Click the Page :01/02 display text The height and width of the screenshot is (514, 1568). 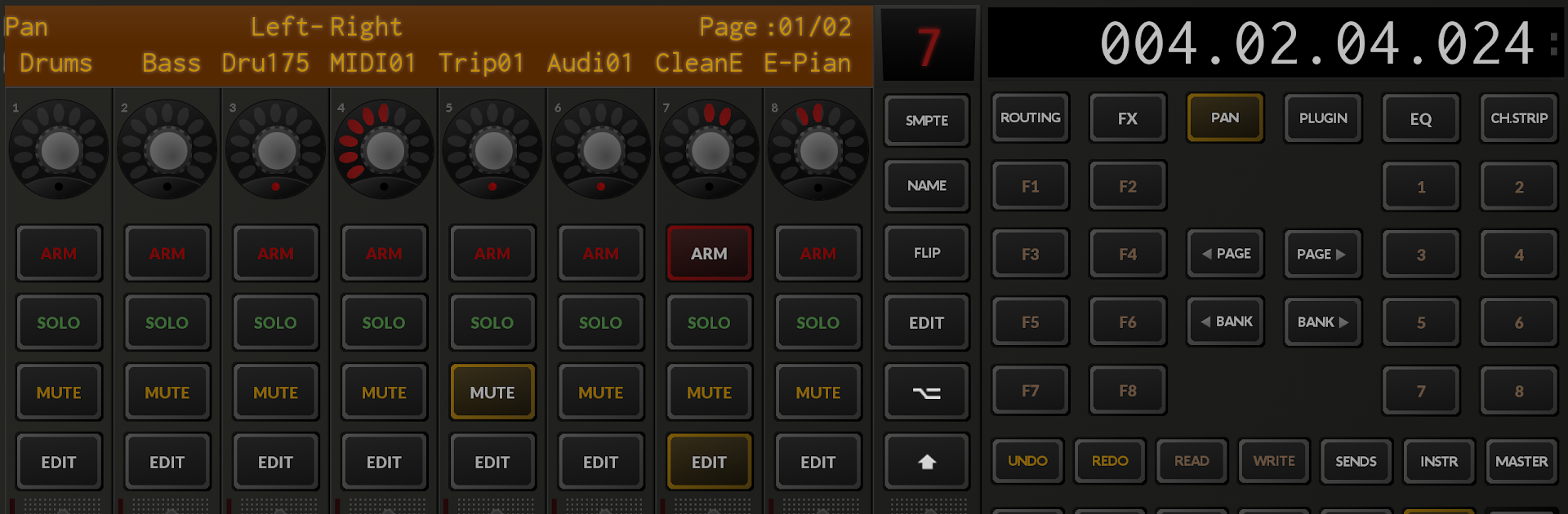[775, 27]
